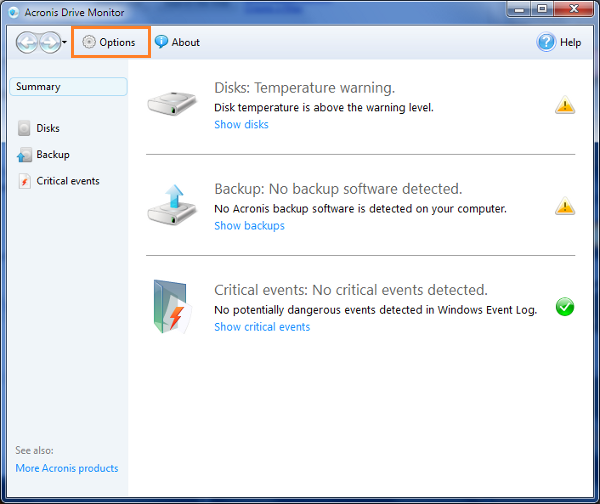Image resolution: width=600 pixels, height=504 pixels.
Task: Open Critical events in the sidebar
Action: pos(59,181)
